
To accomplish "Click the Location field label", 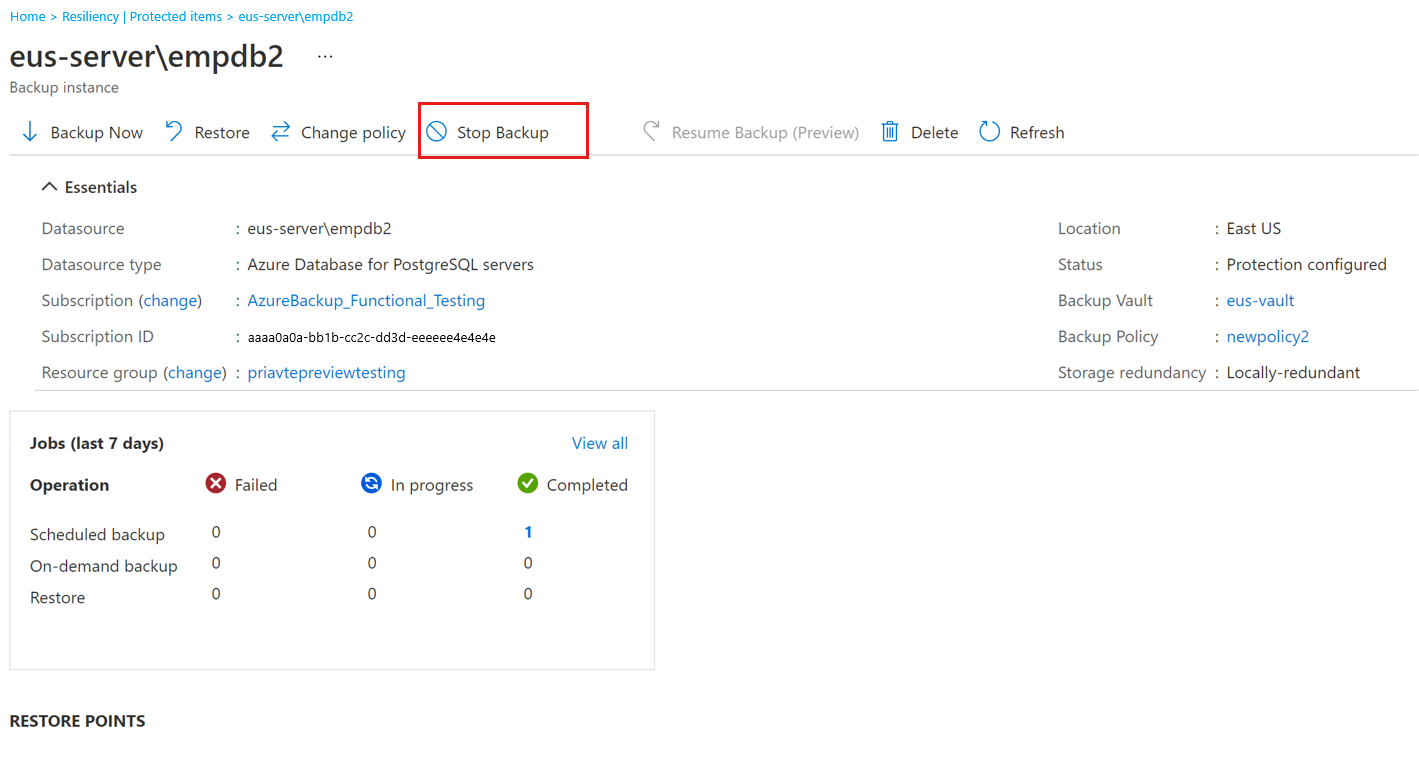I will click(x=1089, y=229).
